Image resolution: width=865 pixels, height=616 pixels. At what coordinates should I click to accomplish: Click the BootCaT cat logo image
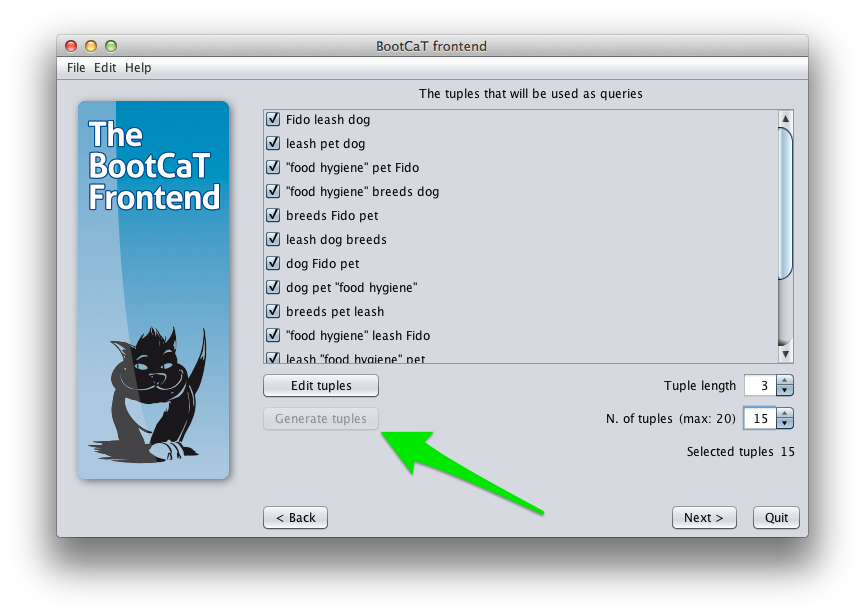click(x=153, y=290)
